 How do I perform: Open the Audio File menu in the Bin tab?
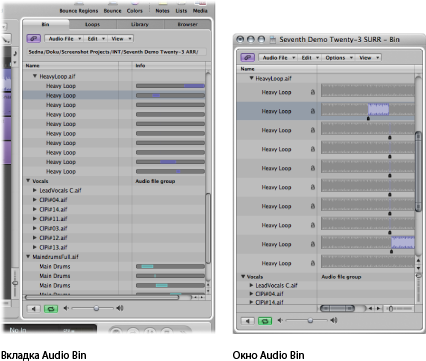pos(64,39)
